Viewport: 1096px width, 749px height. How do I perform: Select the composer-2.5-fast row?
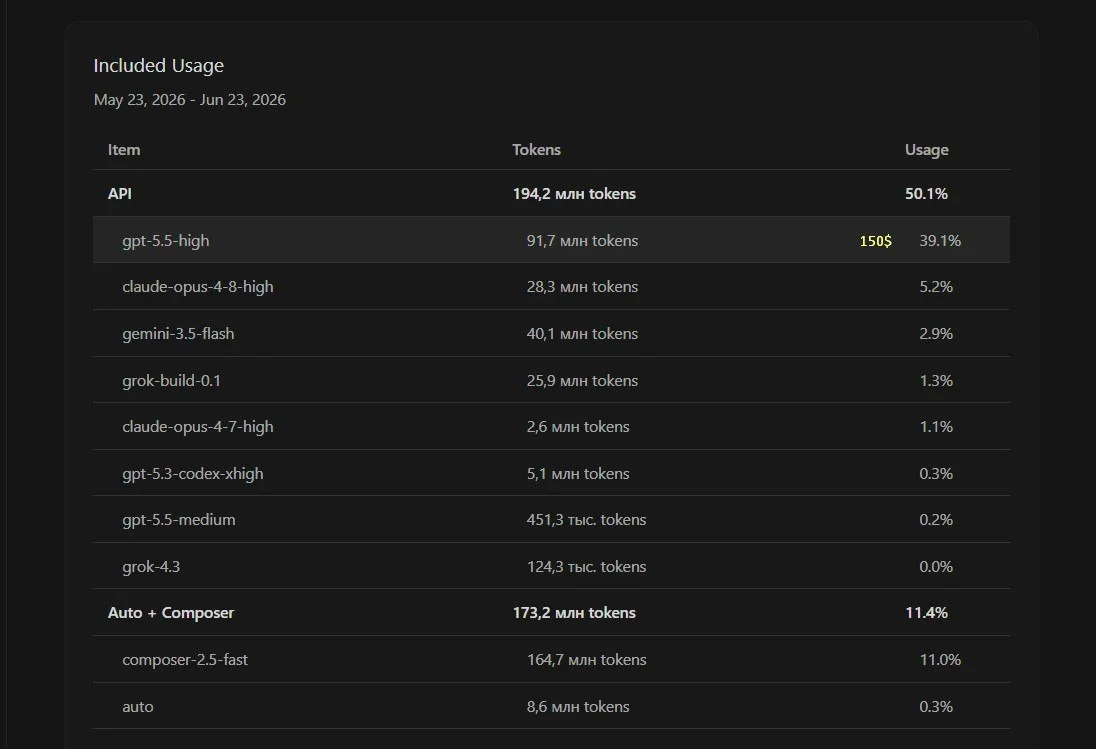coord(551,659)
